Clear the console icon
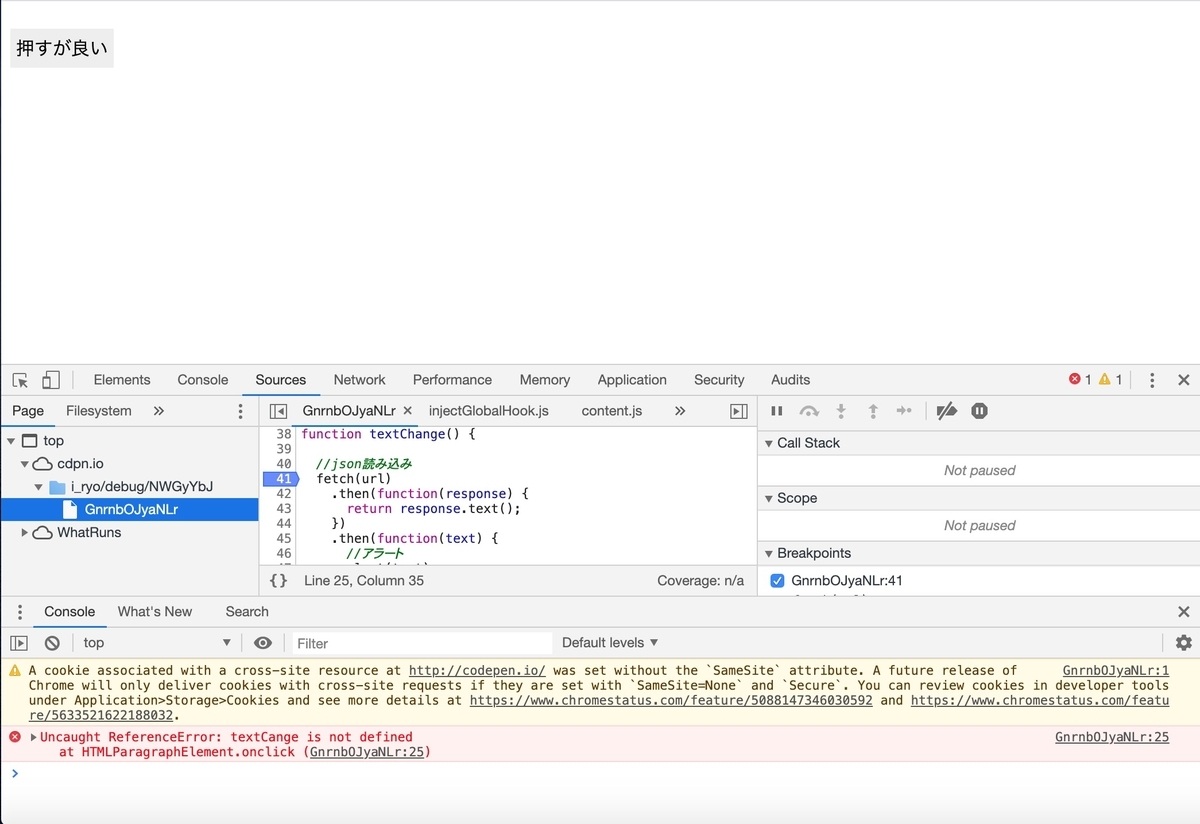 click(x=52, y=643)
